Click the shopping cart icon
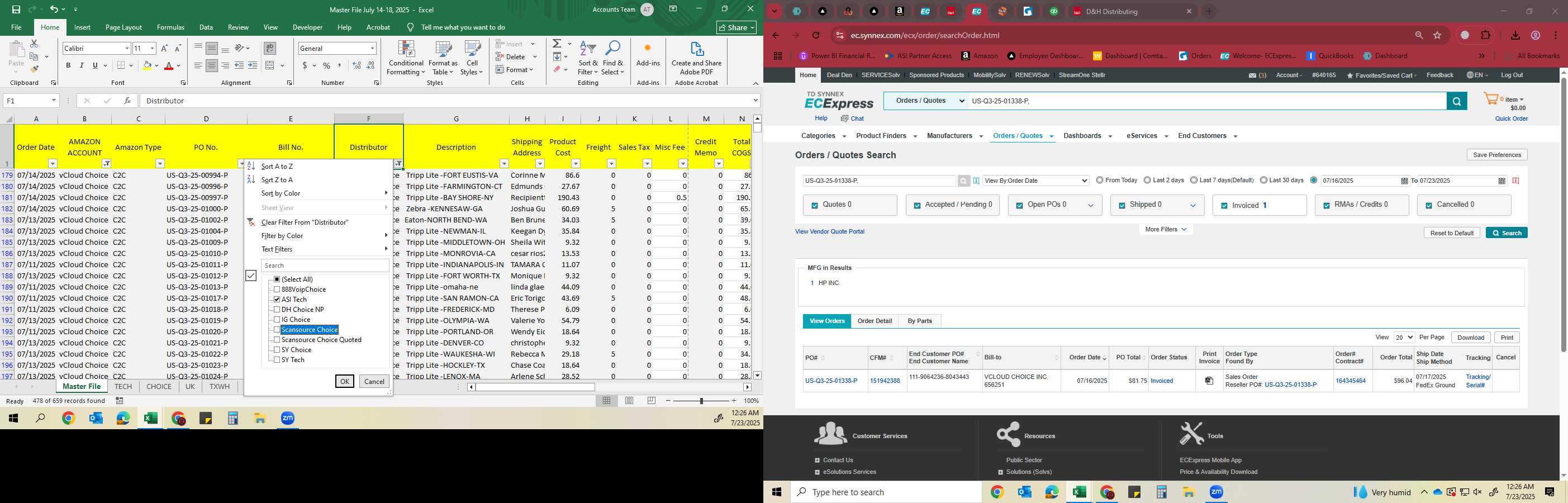Image resolution: width=1568 pixels, height=503 pixels. coord(1491,99)
